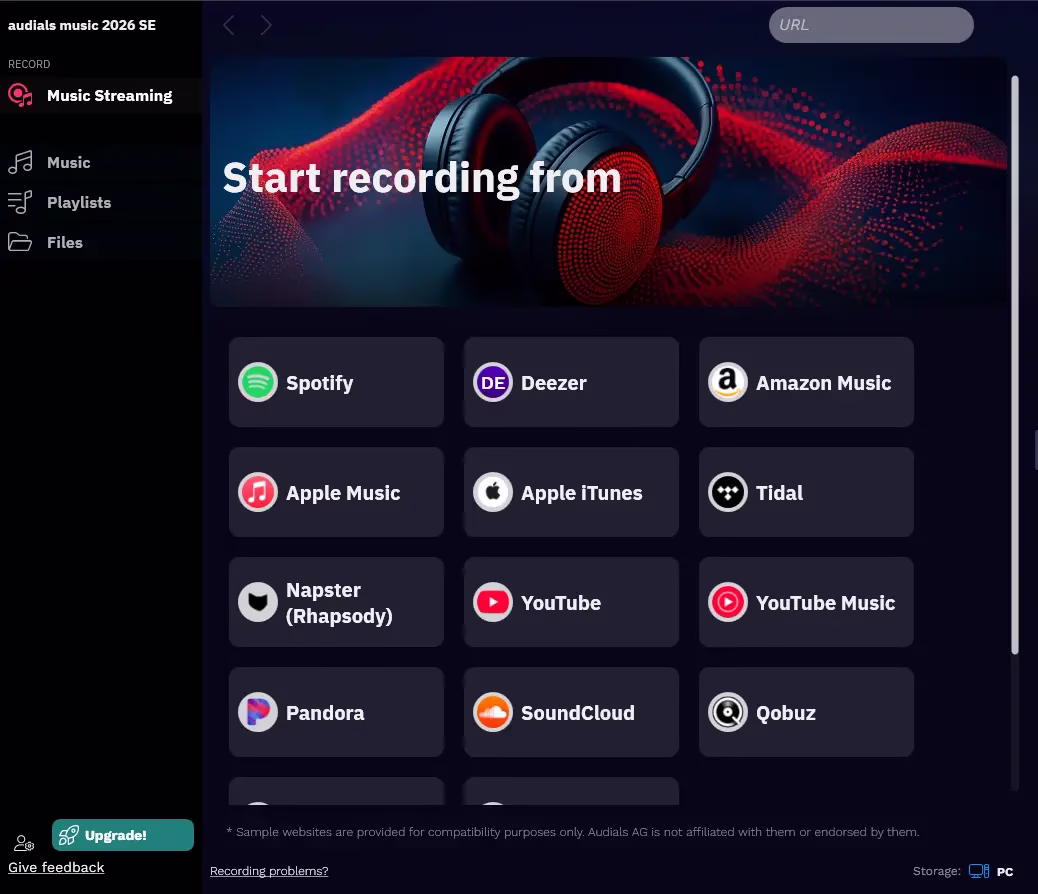Click the Recording problems? link
The image size is (1038, 894).
coord(269,871)
